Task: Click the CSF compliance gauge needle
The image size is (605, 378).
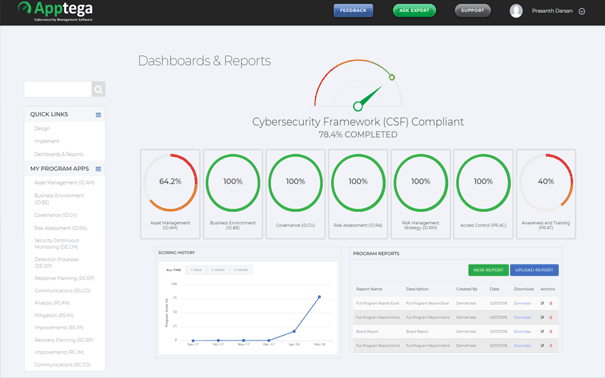Action: click(x=368, y=98)
